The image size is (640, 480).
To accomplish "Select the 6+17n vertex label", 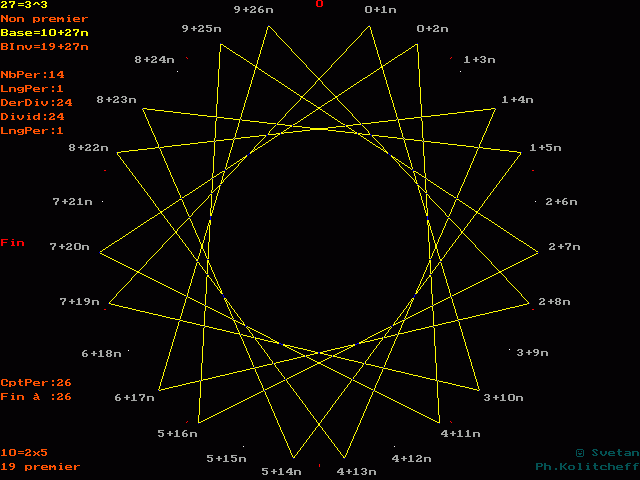I will click(133, 398).
